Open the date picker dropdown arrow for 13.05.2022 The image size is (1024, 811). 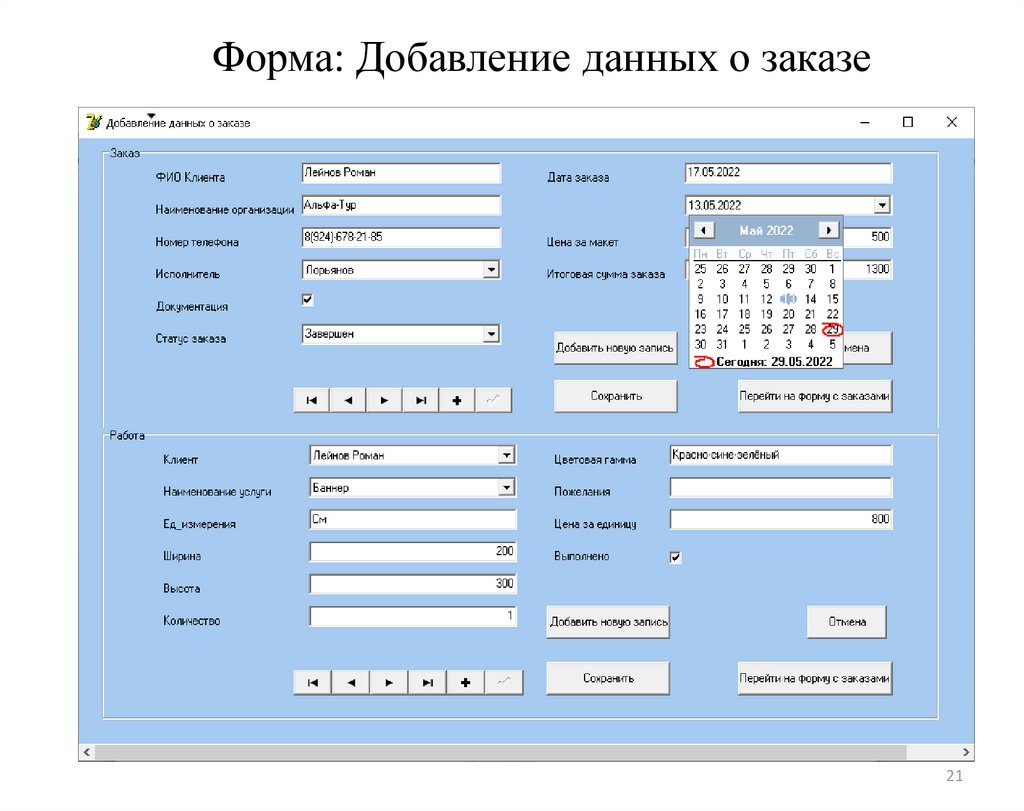point(882,205)
